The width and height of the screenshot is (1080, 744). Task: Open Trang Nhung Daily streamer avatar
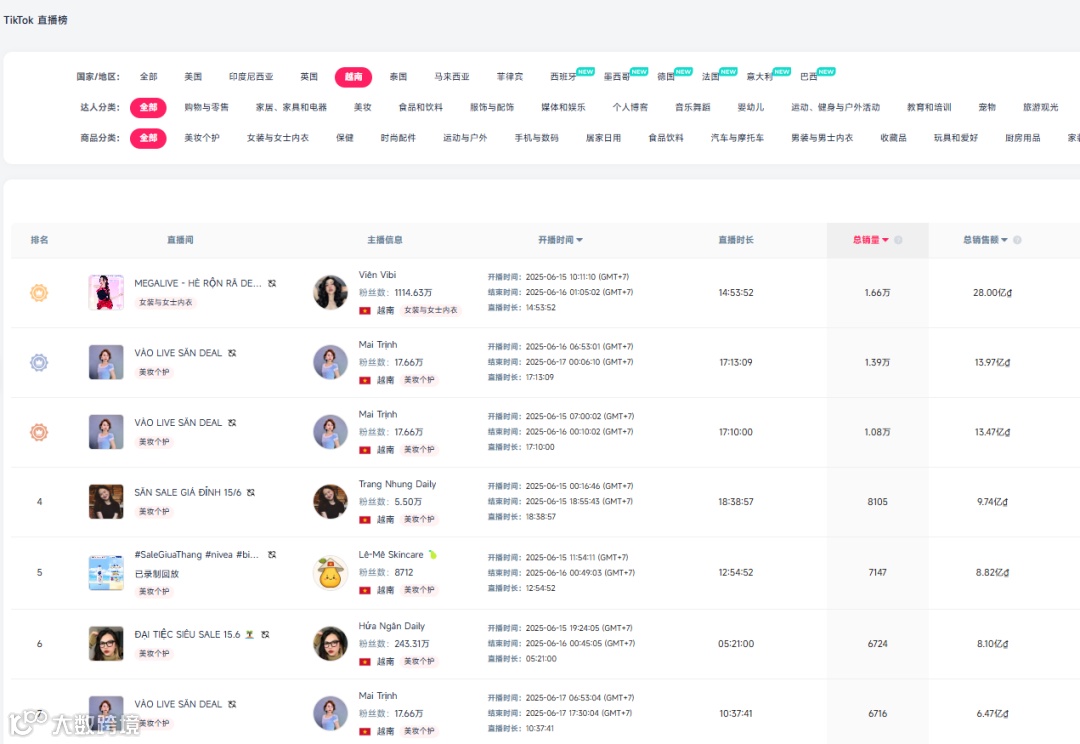pyautogui.click(x=331, y=502)
